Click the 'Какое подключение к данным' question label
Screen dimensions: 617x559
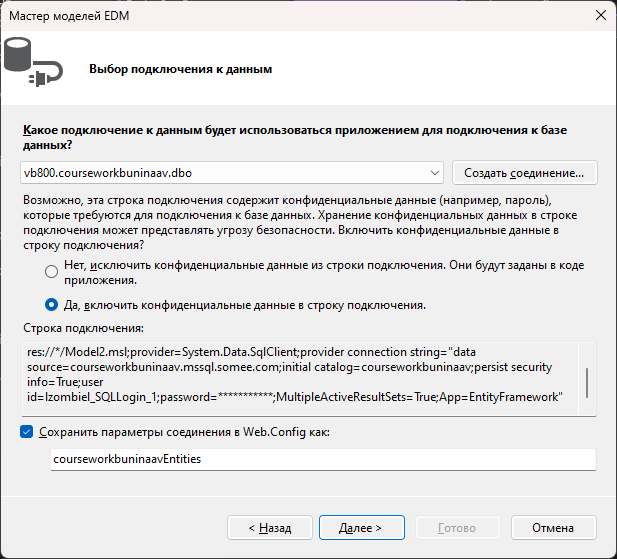point(295,137)
